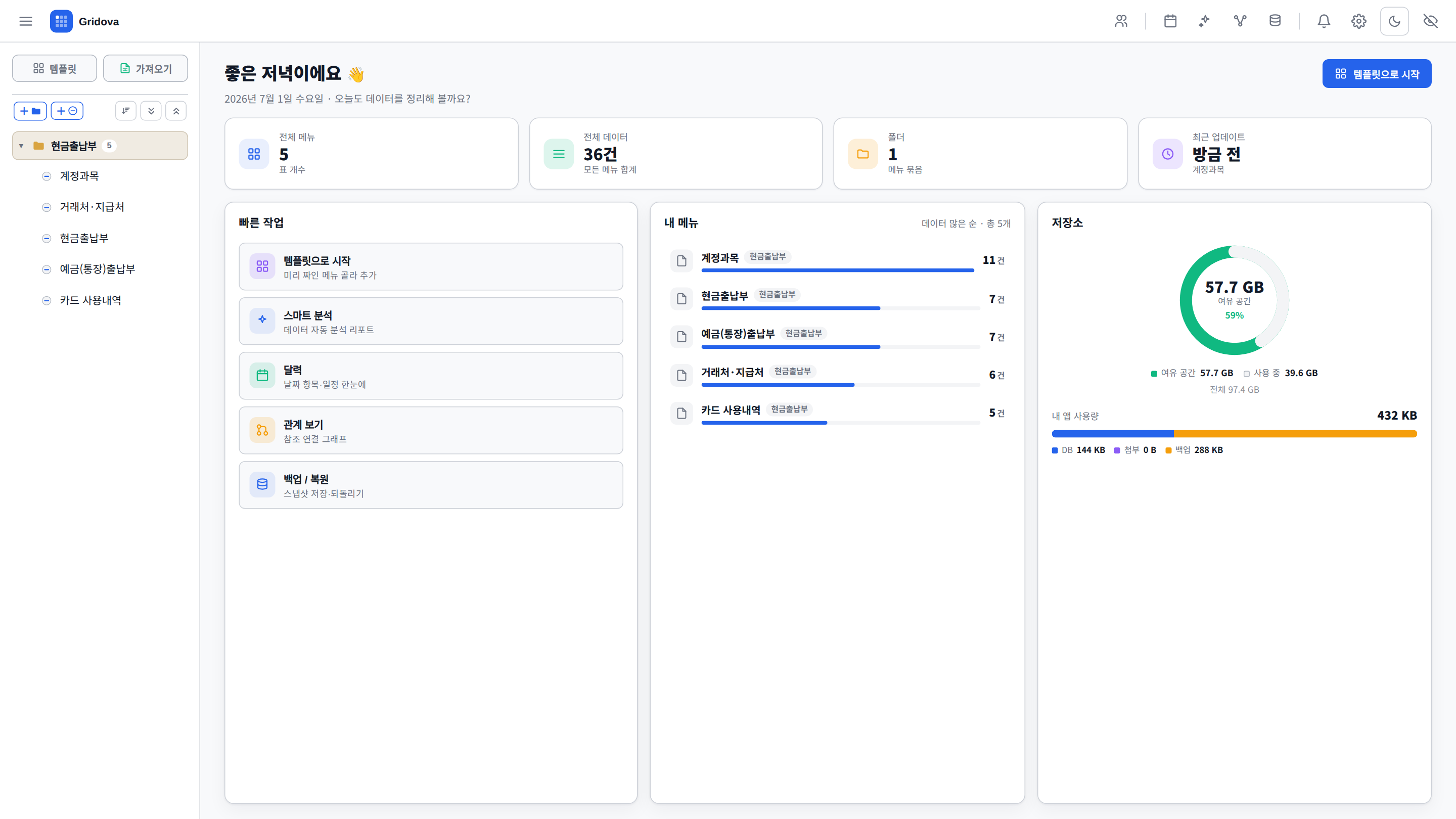Open 카드 사용내역 in the sidebar
Image resolution: width=1456 pixels, height=819 pixels.
pyautogui.click(x=90, y=300)
